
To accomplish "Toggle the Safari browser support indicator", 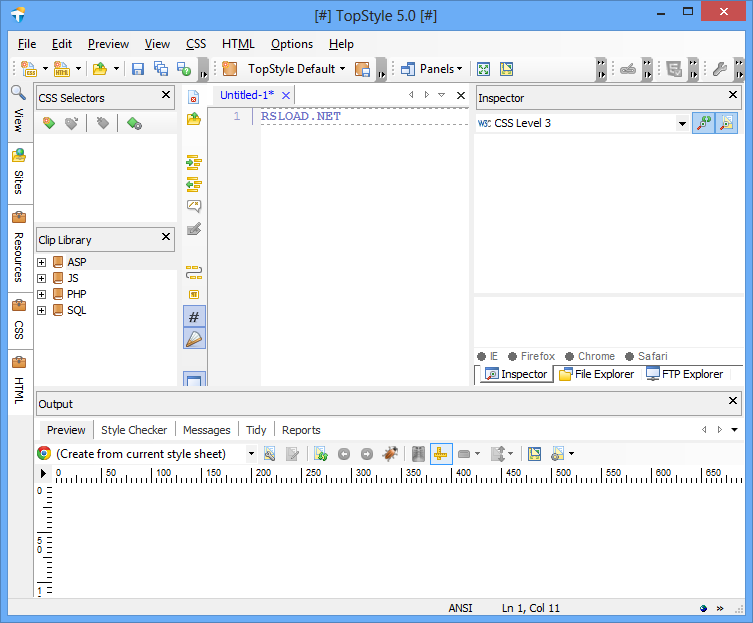I will pos(646,356).
